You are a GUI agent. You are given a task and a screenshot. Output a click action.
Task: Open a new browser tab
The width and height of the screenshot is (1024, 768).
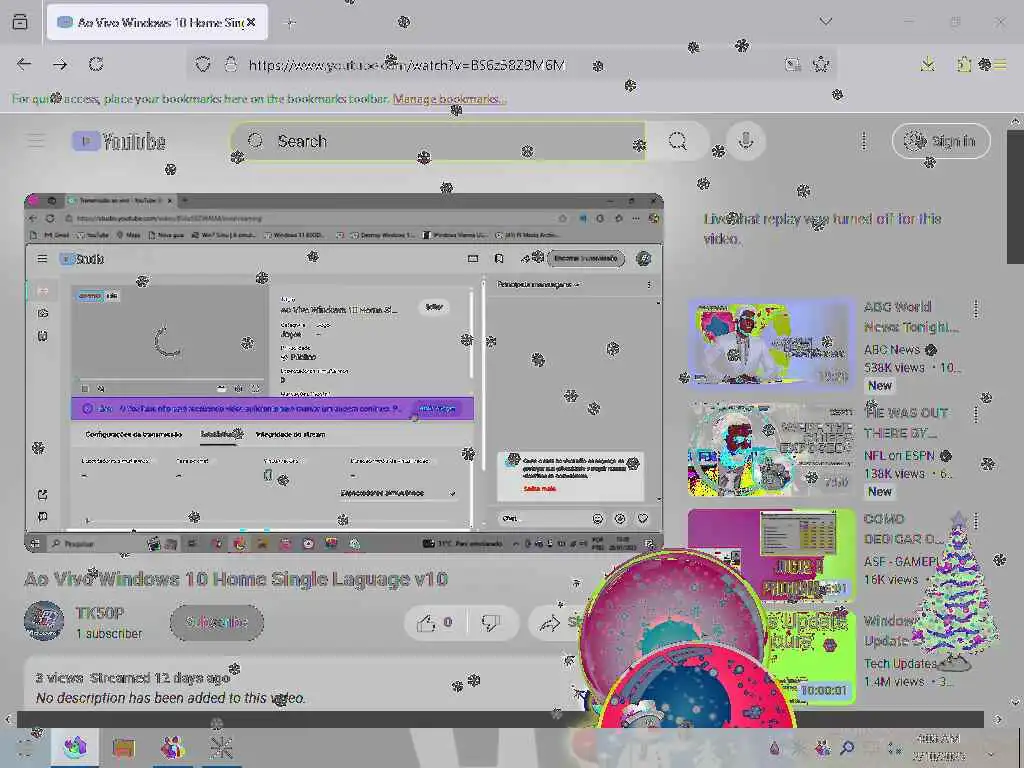click(291, 23)
